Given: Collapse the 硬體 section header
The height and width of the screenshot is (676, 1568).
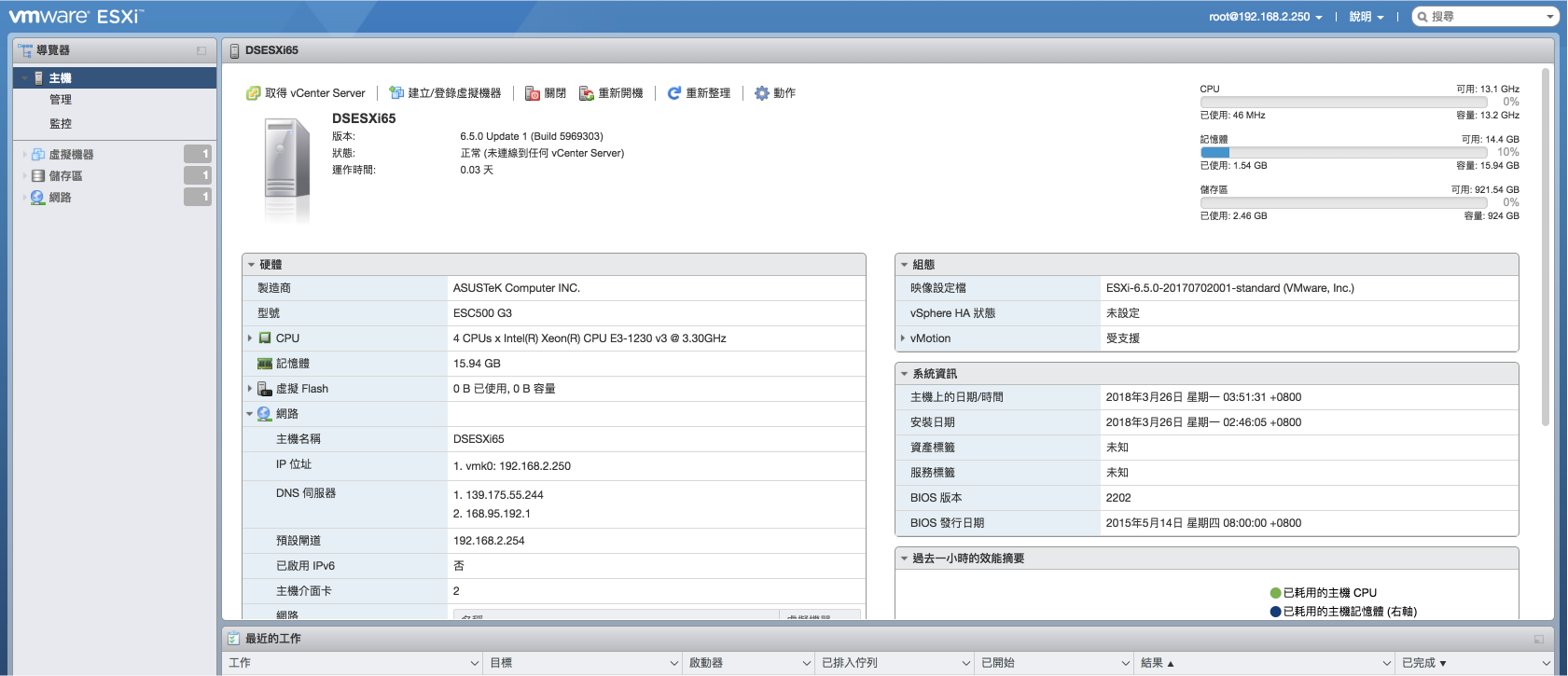Looking at the screenshot, I should click(252, 265).
